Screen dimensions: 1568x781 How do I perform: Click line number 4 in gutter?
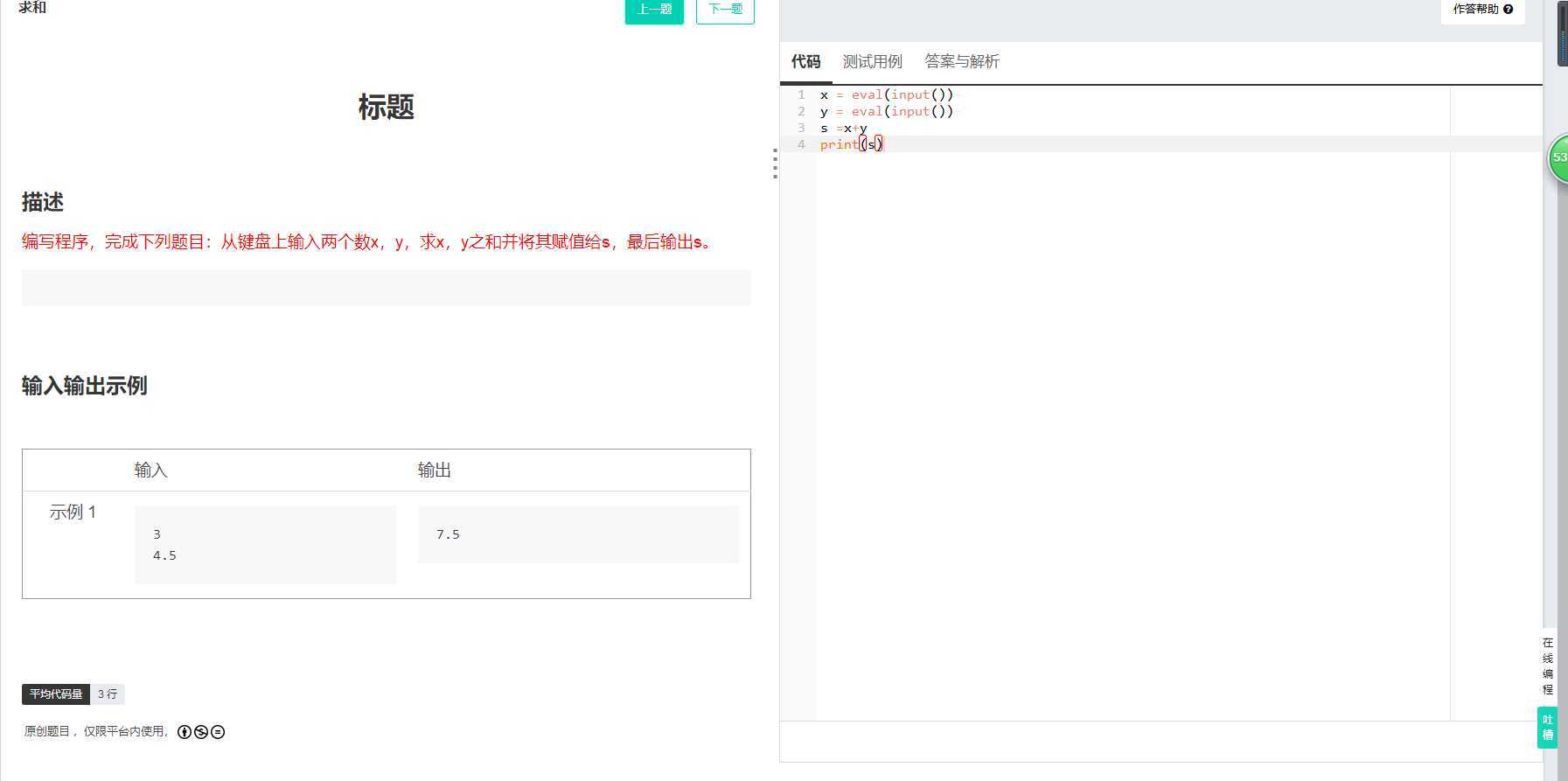tap(801, 144)
